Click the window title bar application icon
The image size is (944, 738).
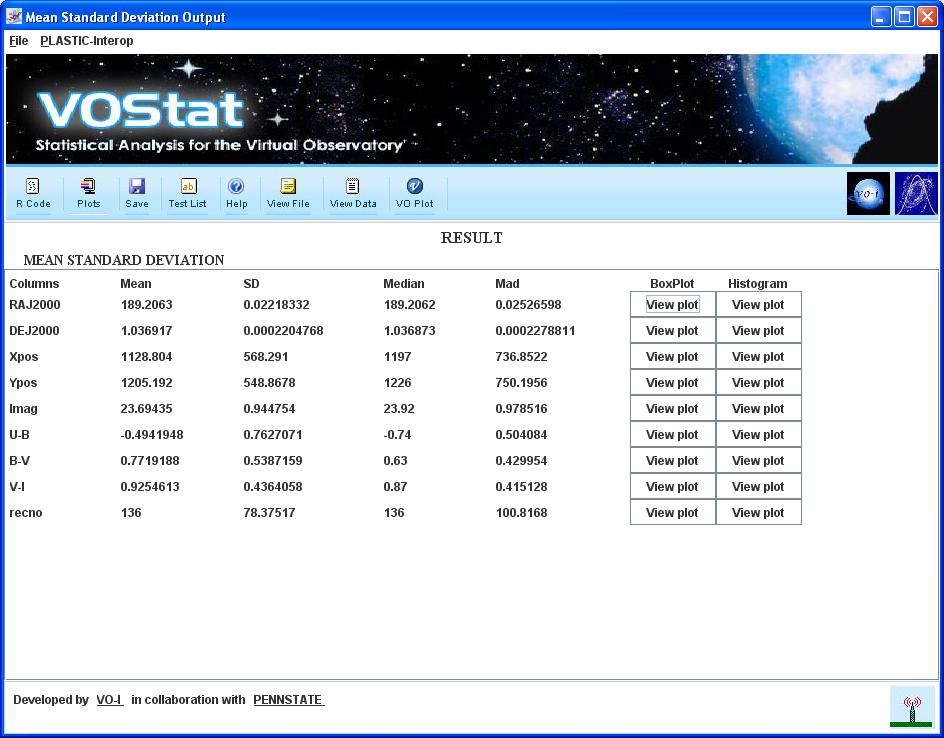14,16
